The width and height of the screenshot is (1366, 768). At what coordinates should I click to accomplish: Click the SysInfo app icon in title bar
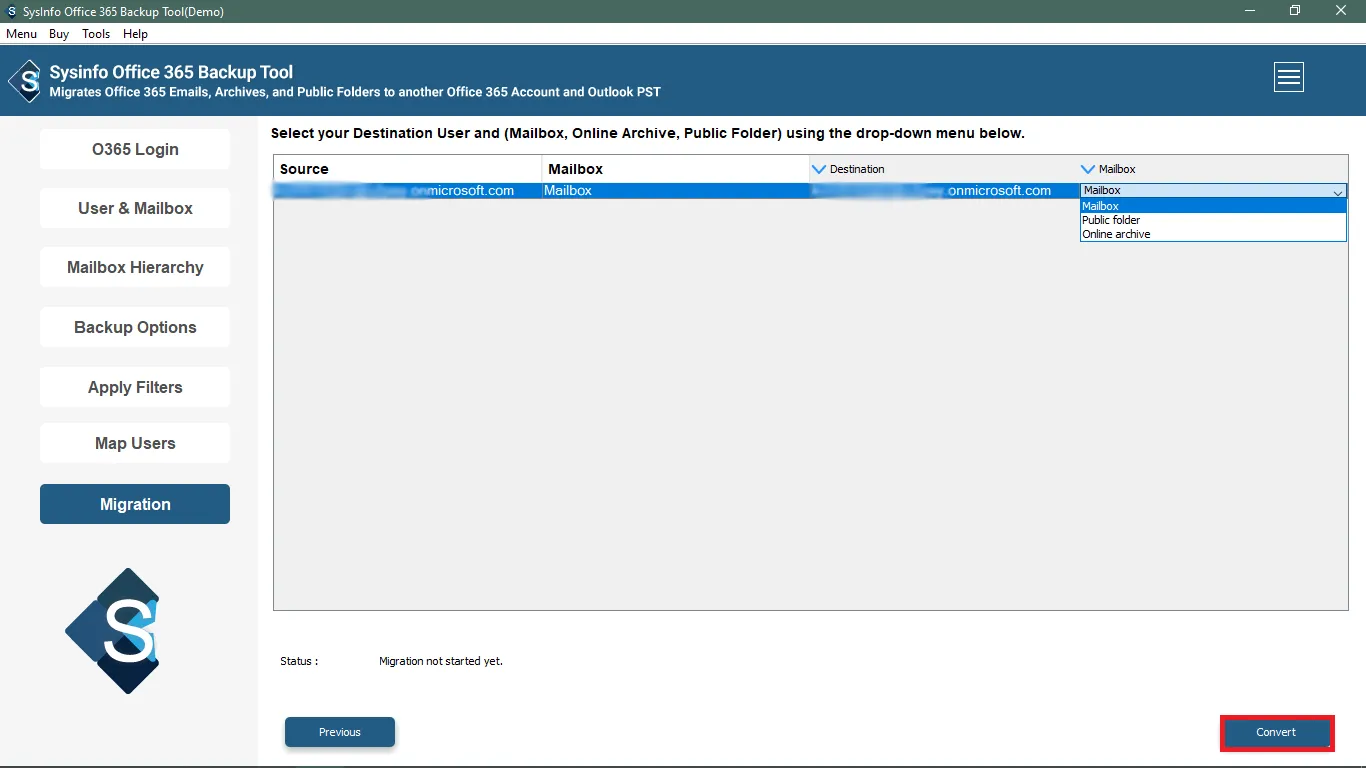point(11,12)
